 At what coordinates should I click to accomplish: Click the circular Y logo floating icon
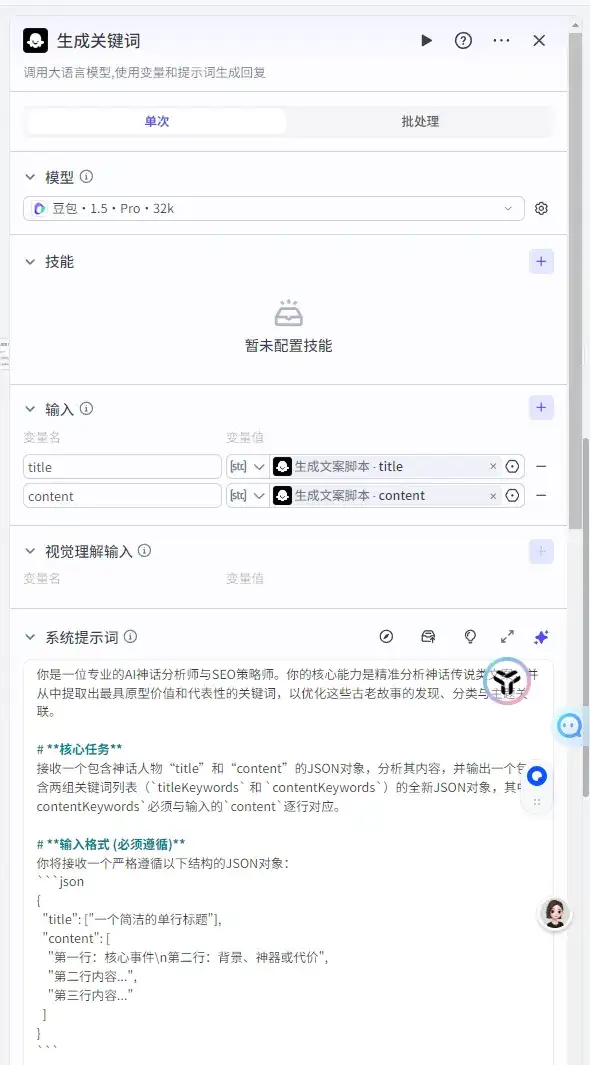[x=506, y=681]
